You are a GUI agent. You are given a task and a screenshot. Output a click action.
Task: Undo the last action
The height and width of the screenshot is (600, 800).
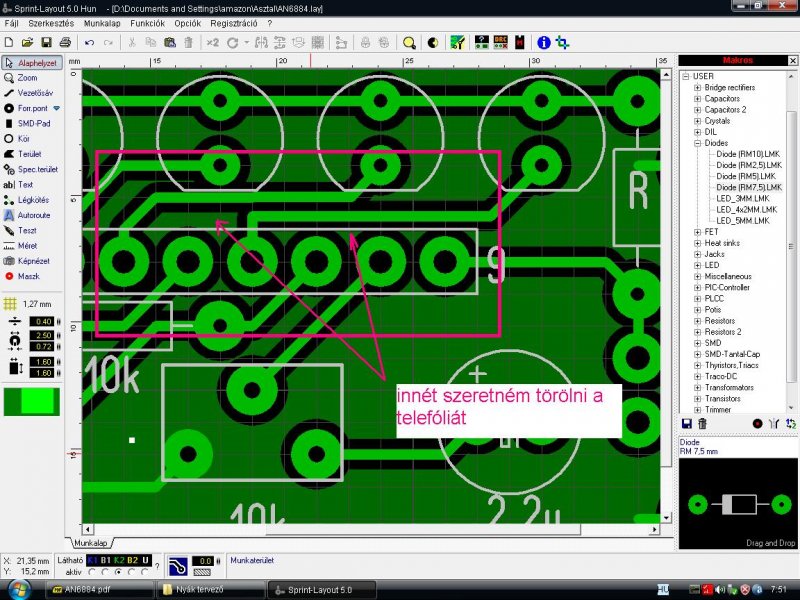pyautogui.click(x=89, y=43)
